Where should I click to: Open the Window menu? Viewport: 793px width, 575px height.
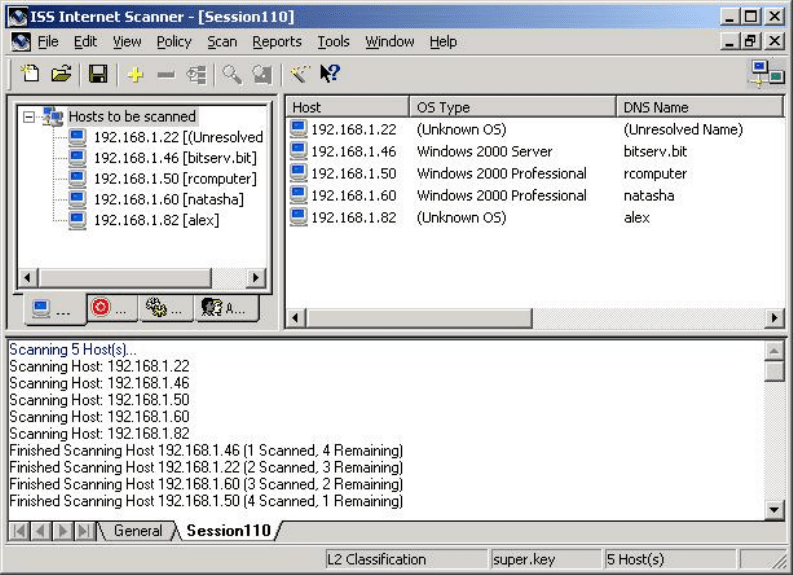pos(389,42)
